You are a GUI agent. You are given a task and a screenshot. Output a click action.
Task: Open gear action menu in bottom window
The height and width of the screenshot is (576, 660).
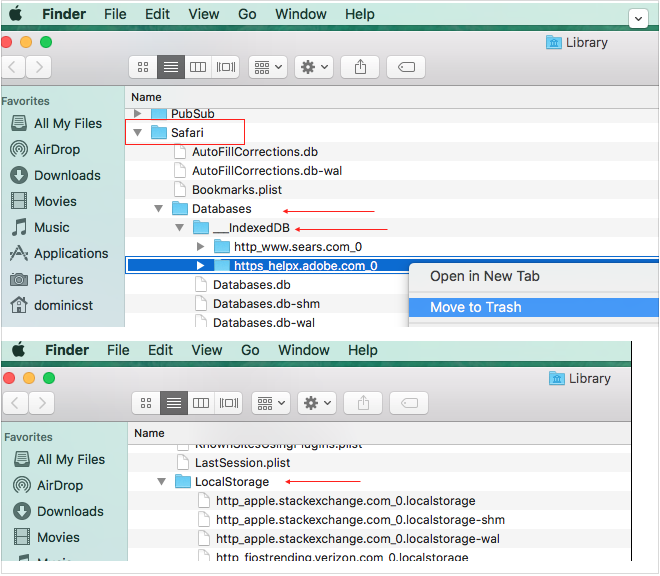[x=317, y=403]
